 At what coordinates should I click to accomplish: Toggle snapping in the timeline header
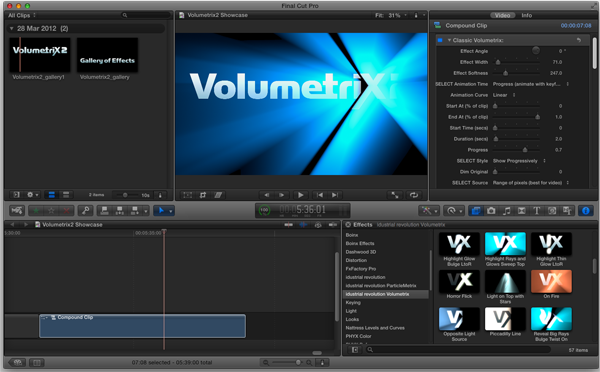333,225
